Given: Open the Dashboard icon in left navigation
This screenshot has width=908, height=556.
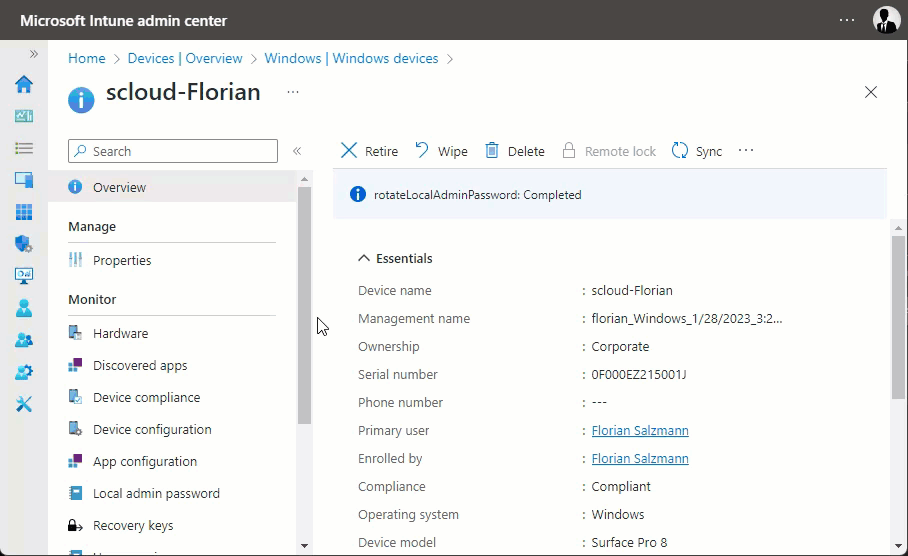Looking at the screenshot, I should pos(24,116).
